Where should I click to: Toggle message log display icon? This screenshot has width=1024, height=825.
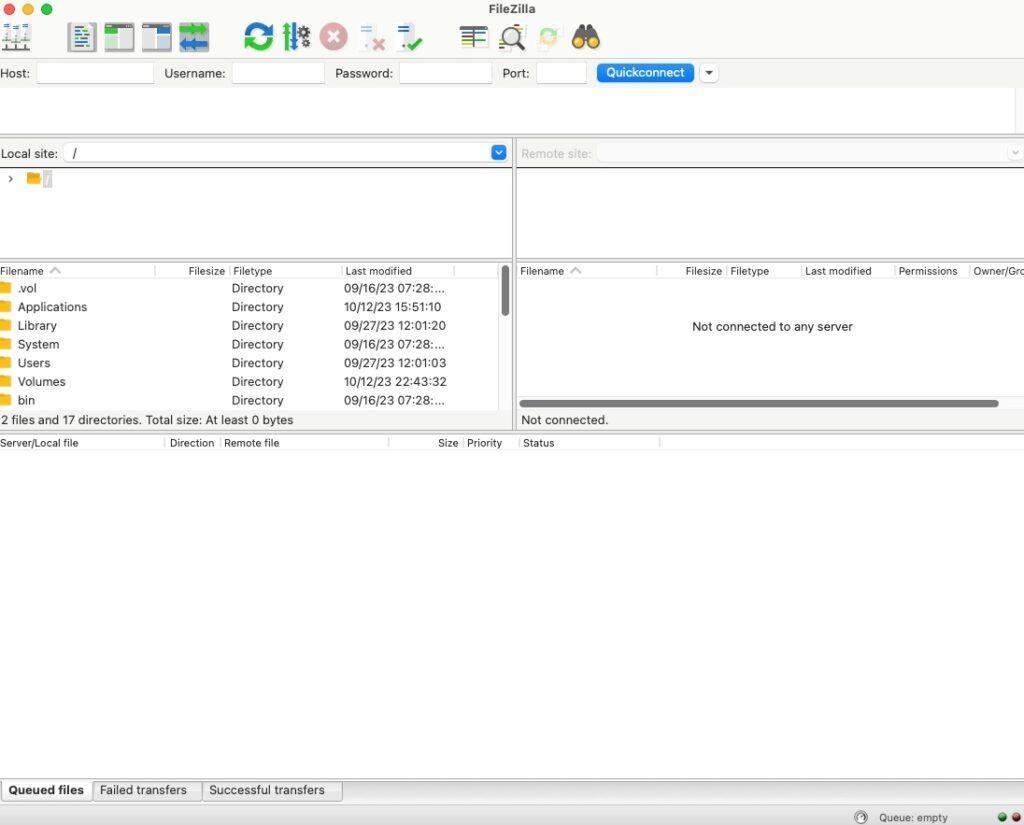(x=82, y=37)
